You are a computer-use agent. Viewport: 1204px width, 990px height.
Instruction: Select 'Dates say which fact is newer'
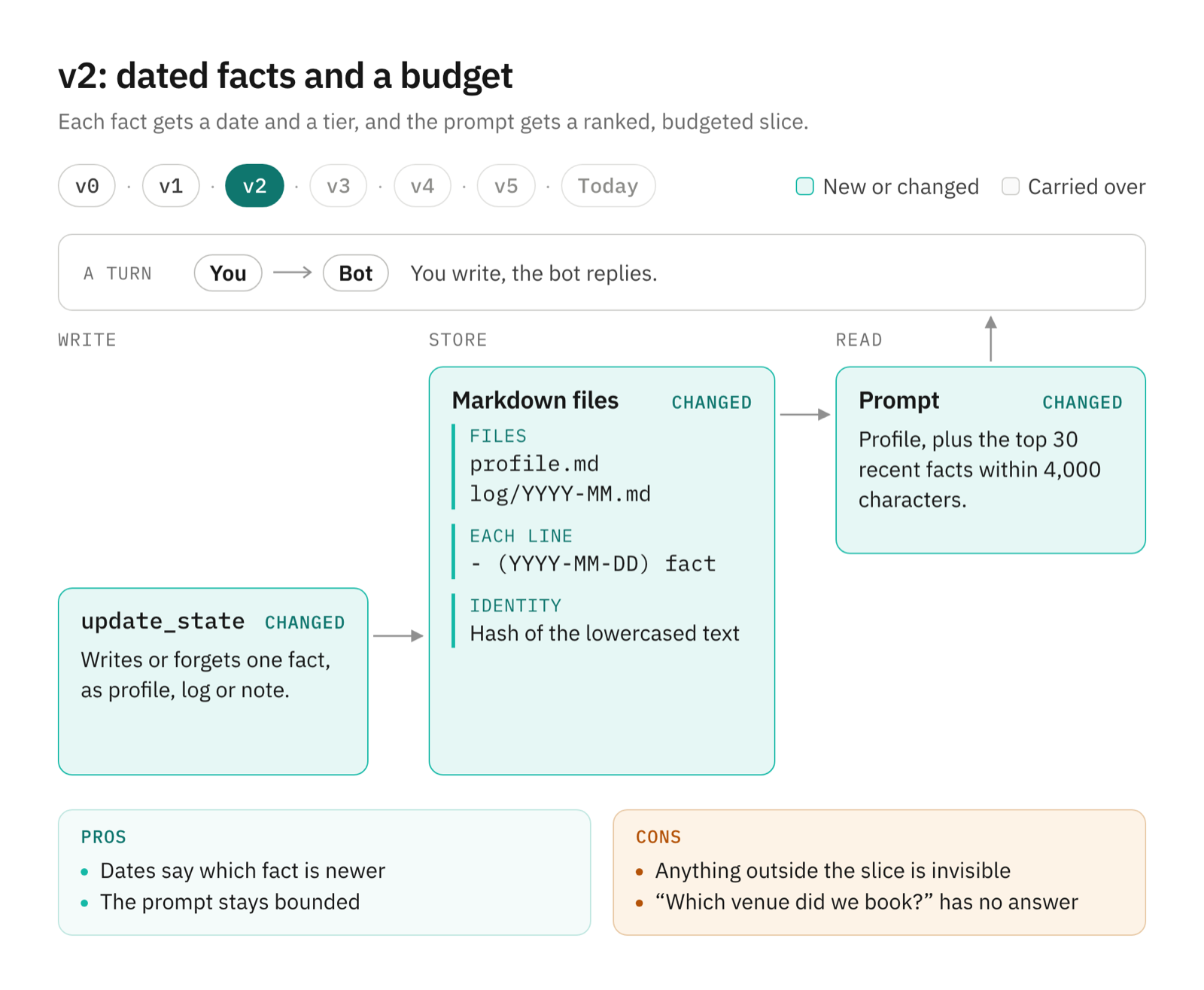click(x=242, y=871)
